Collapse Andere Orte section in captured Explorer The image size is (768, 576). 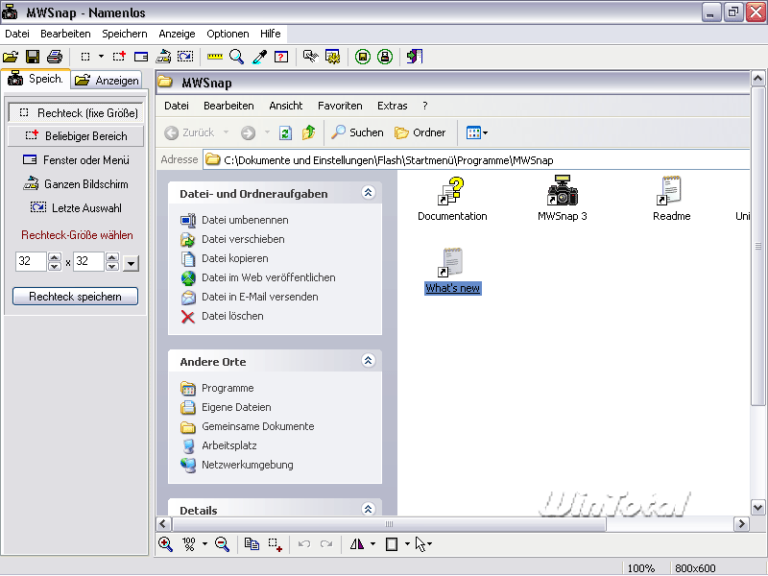pos(368,361)
